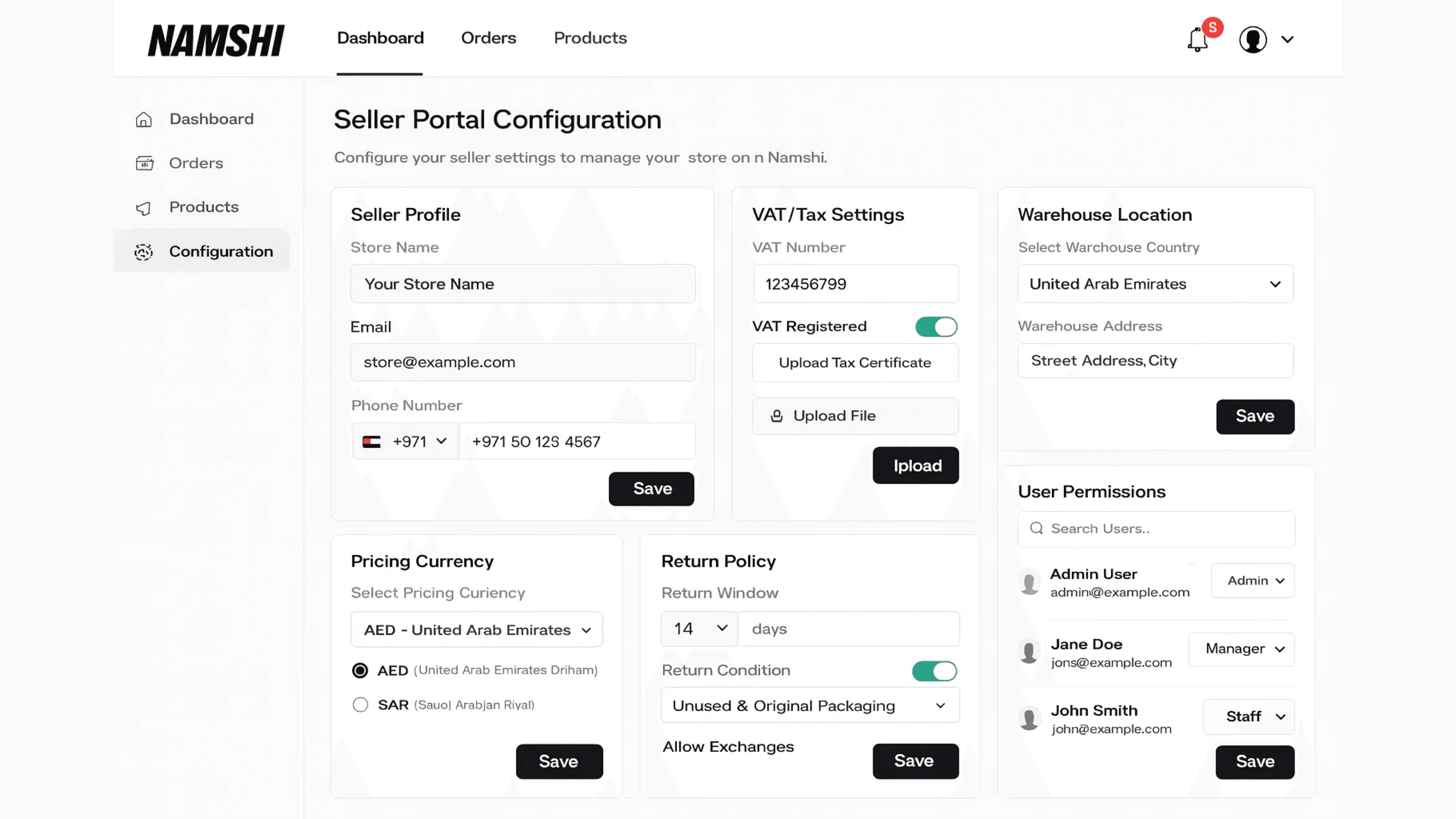1456x819 pixels.
Task: Click the Upload File button
Action: [x=855, y=416]
